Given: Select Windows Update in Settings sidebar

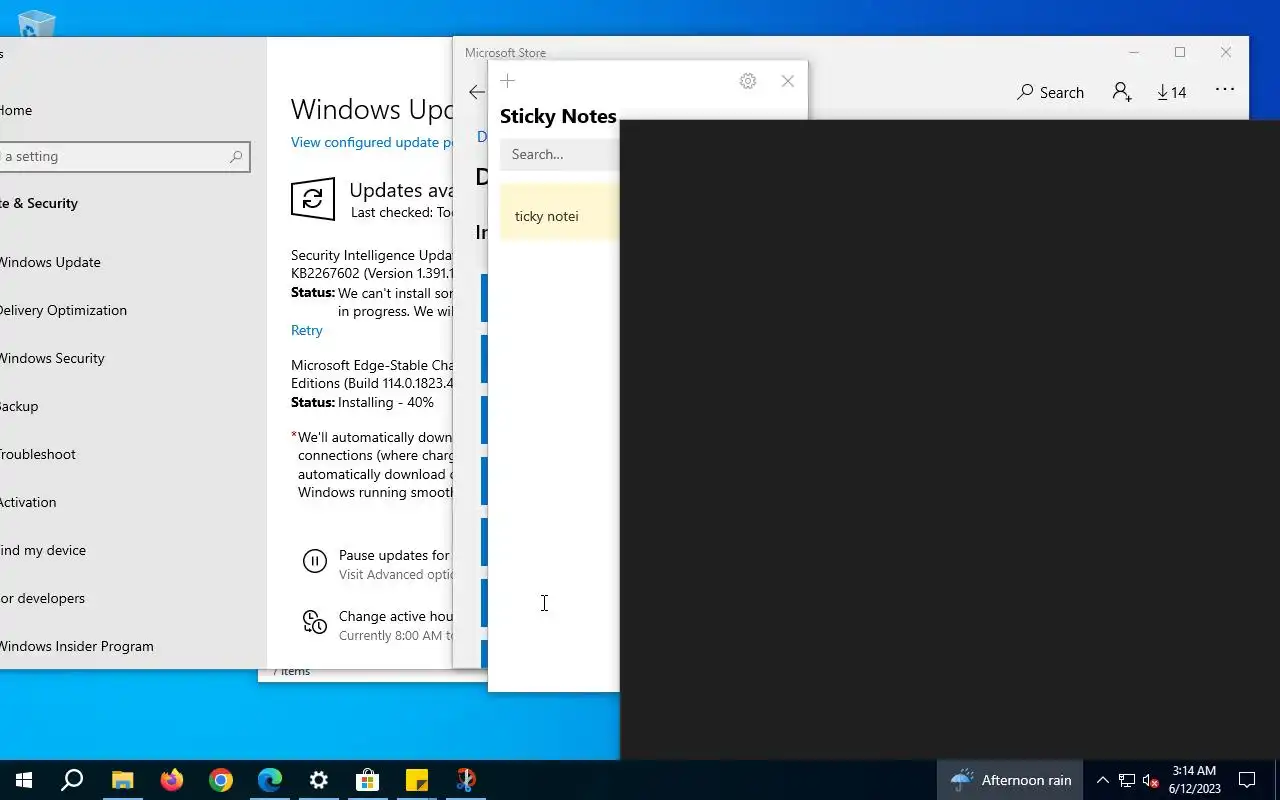Looking at the screenshot, I should click(x=50, y=262).
